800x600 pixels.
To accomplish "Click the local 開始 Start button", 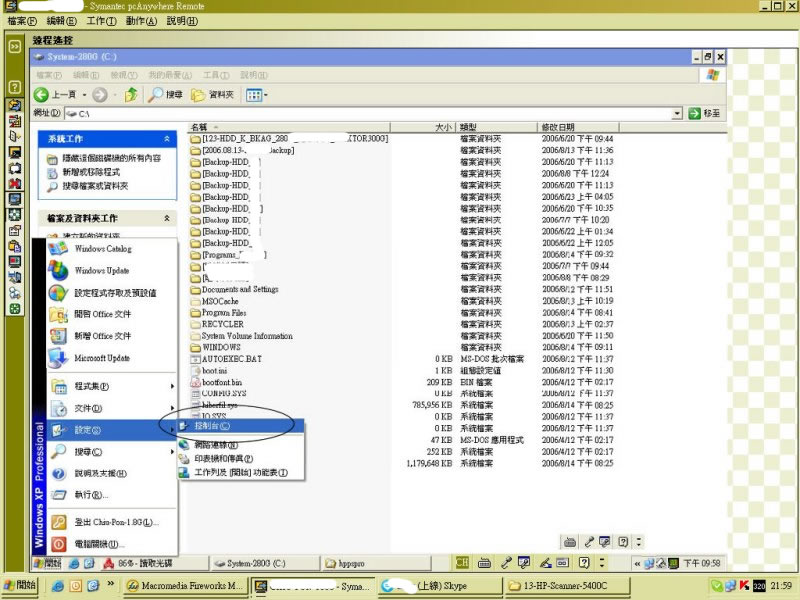I will pyautogui.click(x=20, y=585).
